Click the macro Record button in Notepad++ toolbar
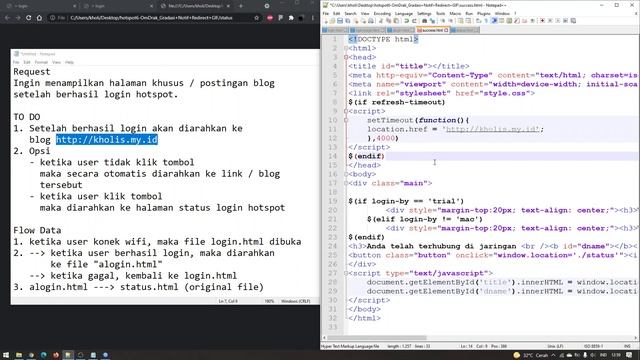640x360 pixels. click(x=542, y=21)
